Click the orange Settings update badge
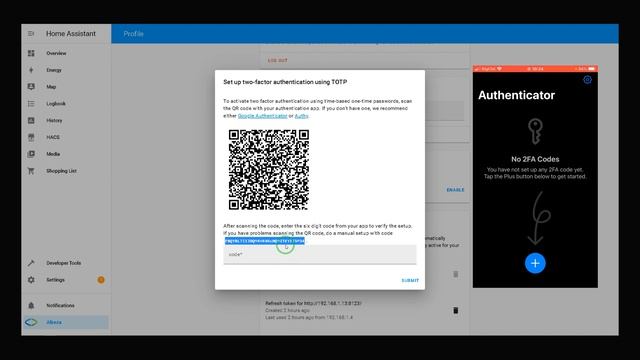 click(101, 280)
